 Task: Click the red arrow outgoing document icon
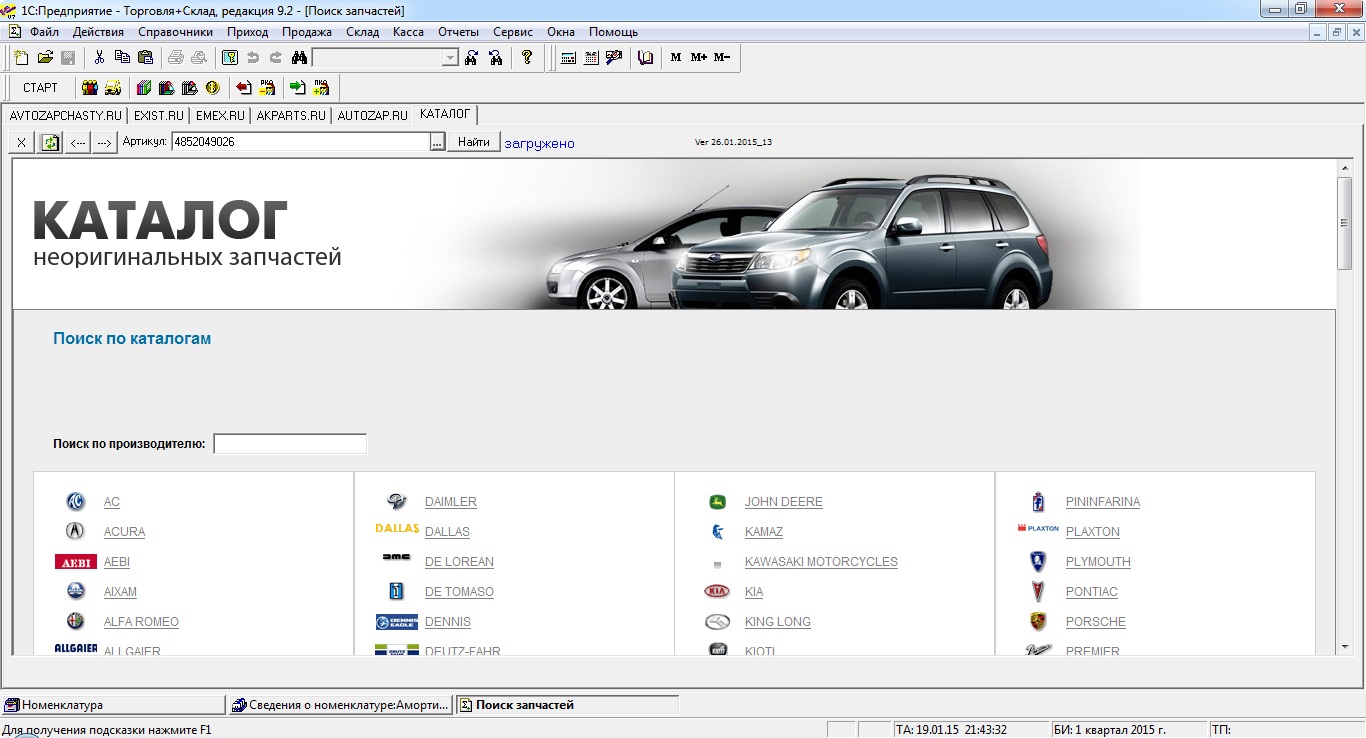[243, 88]
